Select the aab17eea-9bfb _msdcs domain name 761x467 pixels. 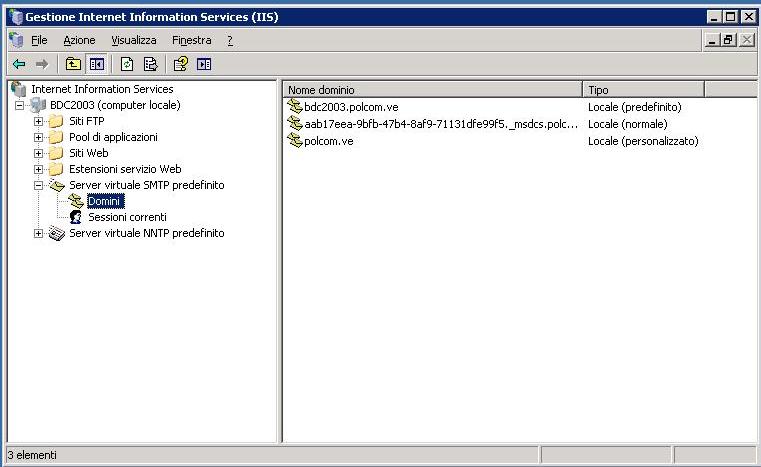(441, 124)
